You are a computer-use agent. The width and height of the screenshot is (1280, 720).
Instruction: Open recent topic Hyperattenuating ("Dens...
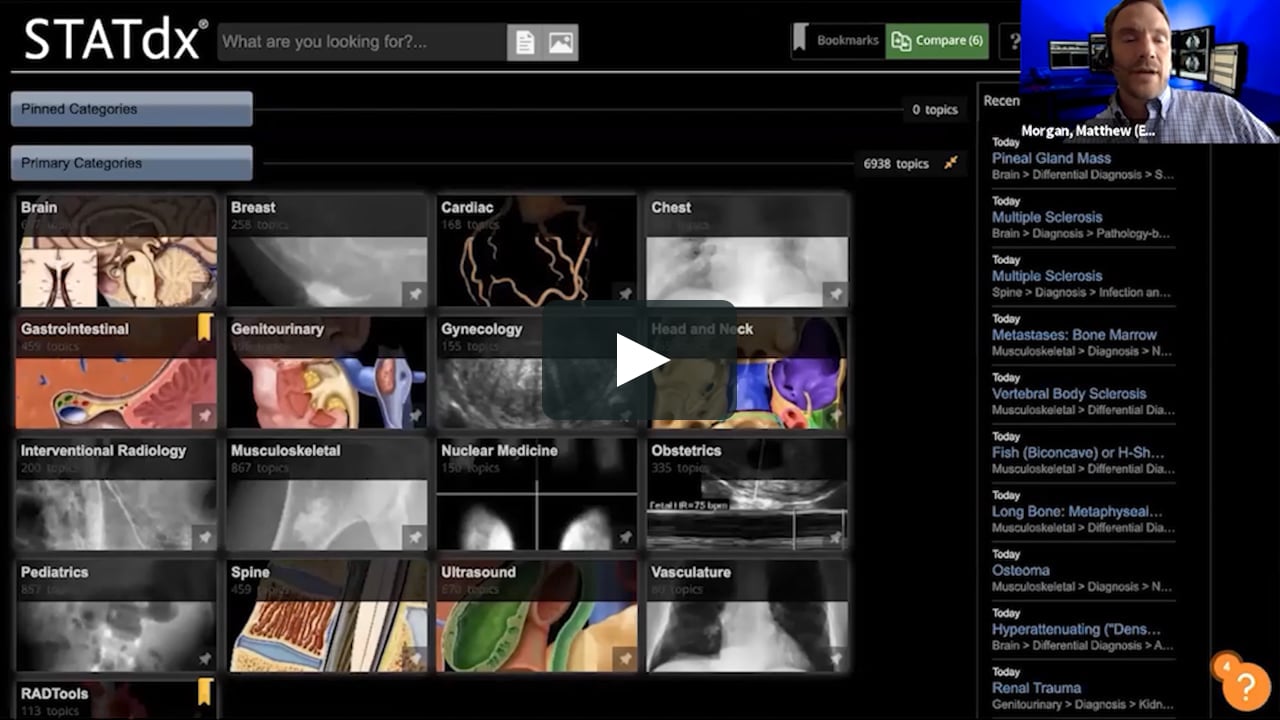pos(1076,630)
